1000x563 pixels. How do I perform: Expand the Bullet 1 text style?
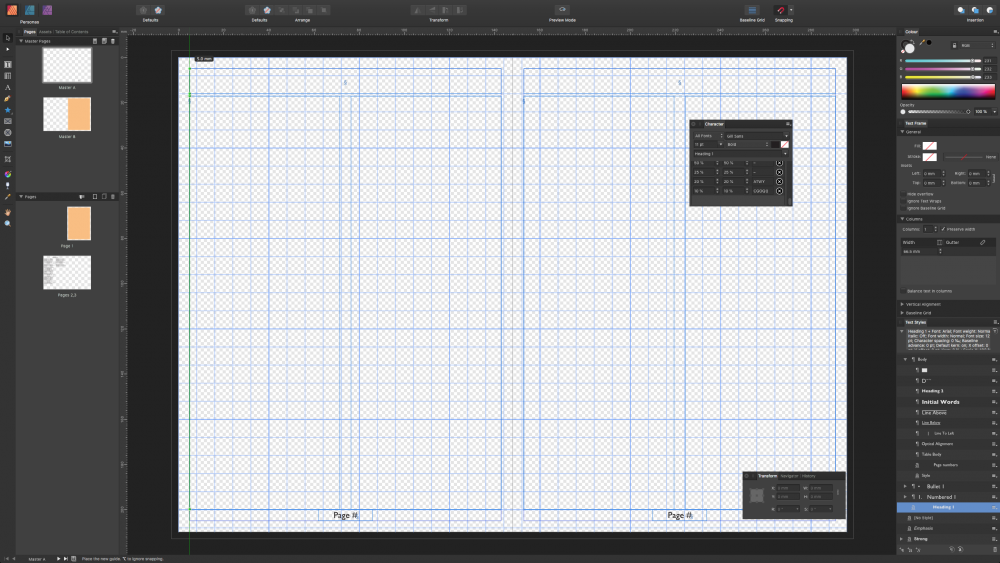906,486
